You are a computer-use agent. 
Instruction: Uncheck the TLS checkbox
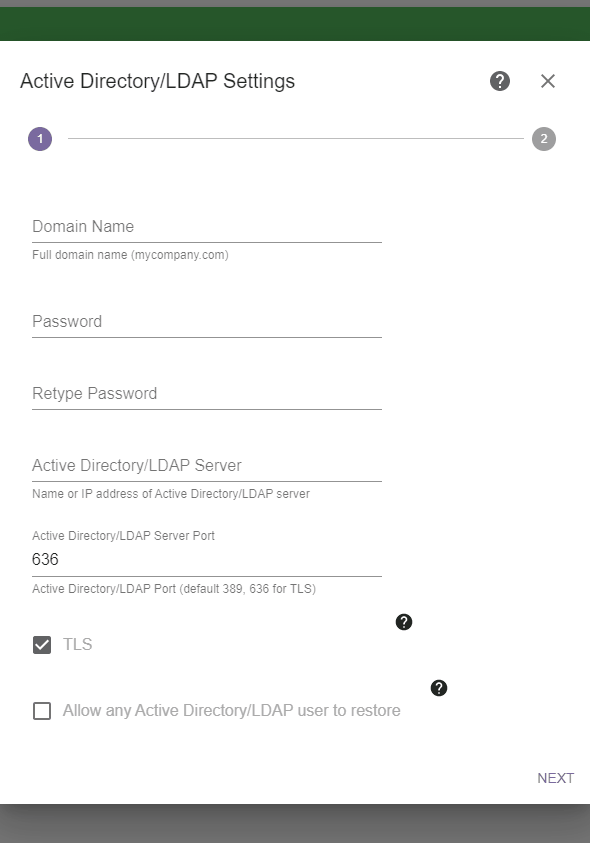pyautogui.click(x=42, y=645)
